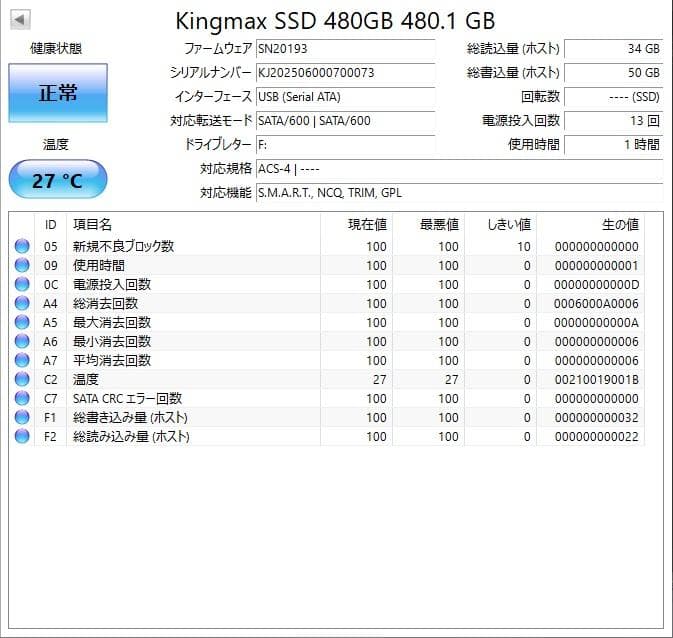Click the 現在値 column header

[x=356, y=225]
